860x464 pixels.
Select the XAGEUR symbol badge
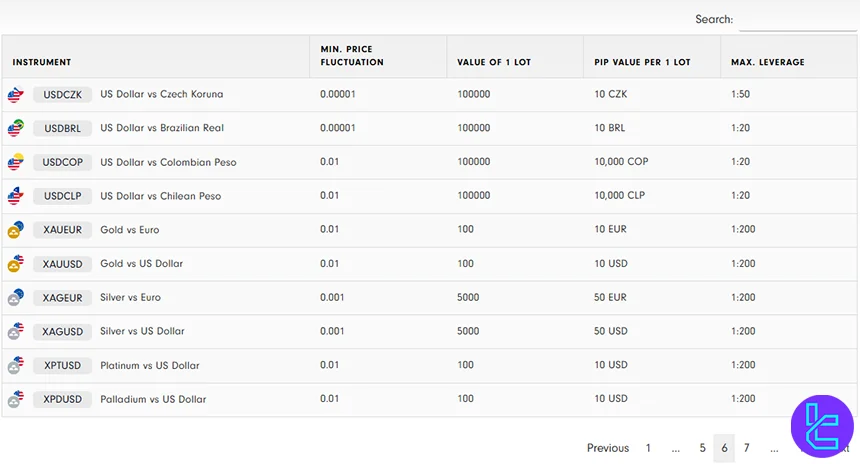coord(63,298)
